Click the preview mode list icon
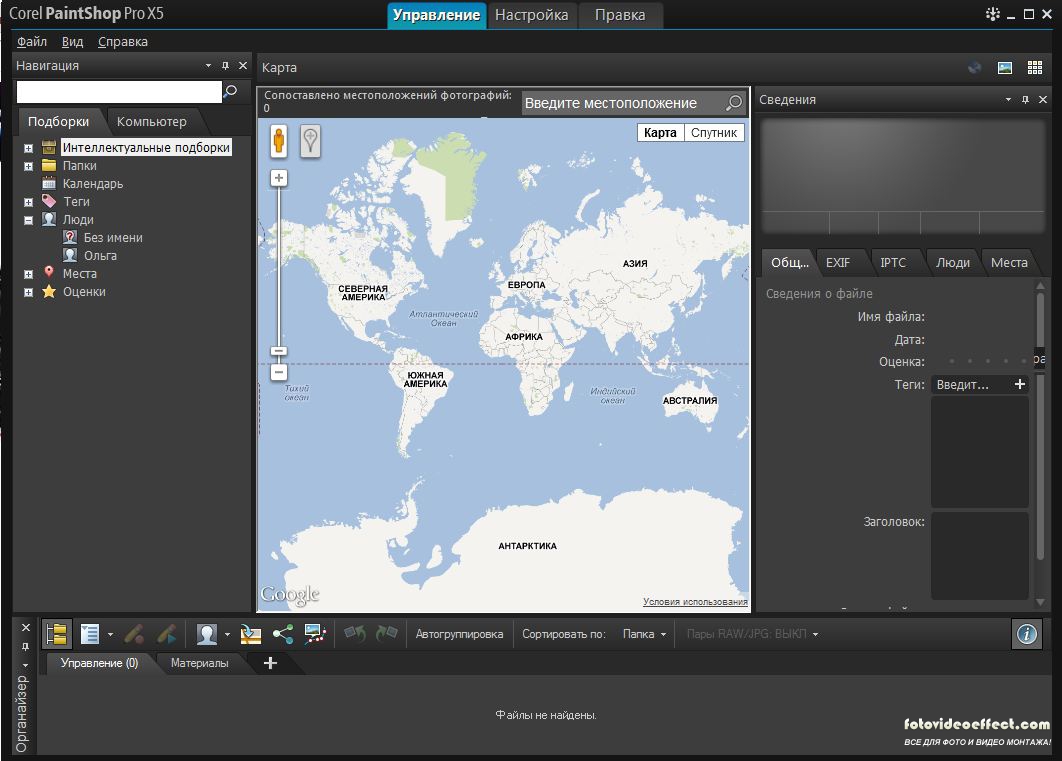 [x=90, y=634]
